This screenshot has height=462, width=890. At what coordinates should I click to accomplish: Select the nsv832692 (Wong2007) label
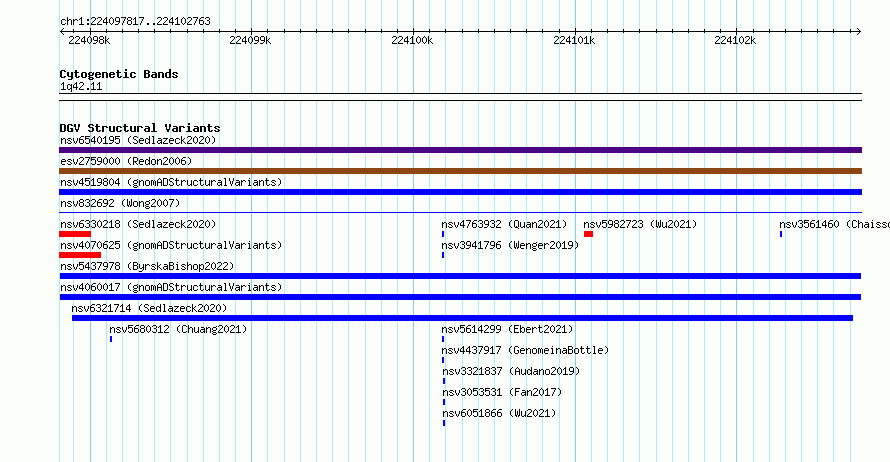(x=120, y=203)
